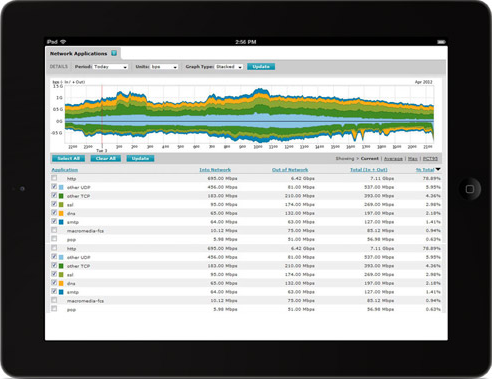Check the second pop row checkbox

pos(54,309)
